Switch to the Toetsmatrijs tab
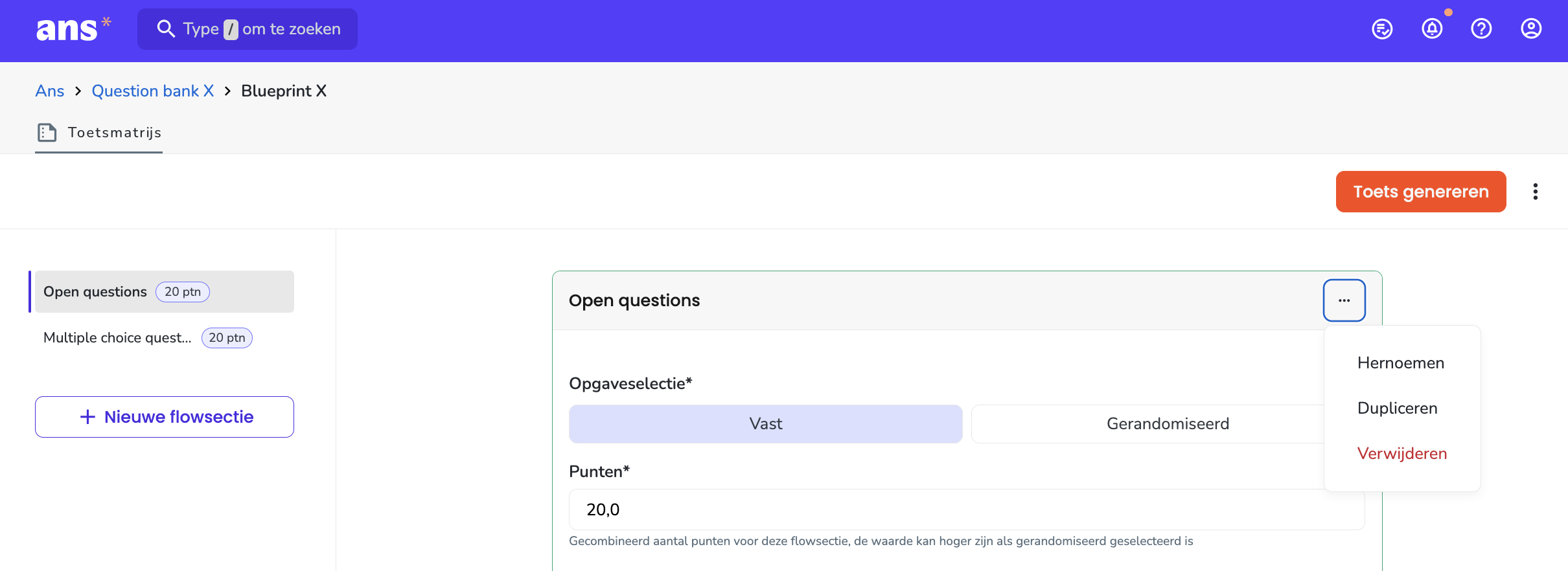The height and width of the screenshot is (571, 1568). (x=98, y=133)
